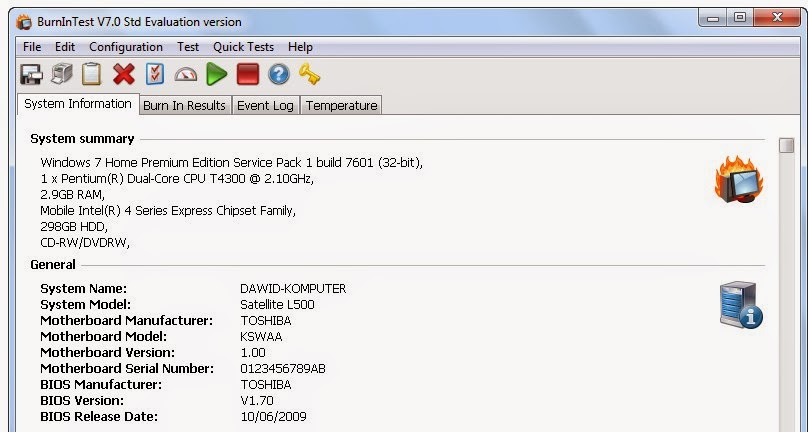Open the File menu
Viewport: 808px width, 432px height.
click(32, 47)
